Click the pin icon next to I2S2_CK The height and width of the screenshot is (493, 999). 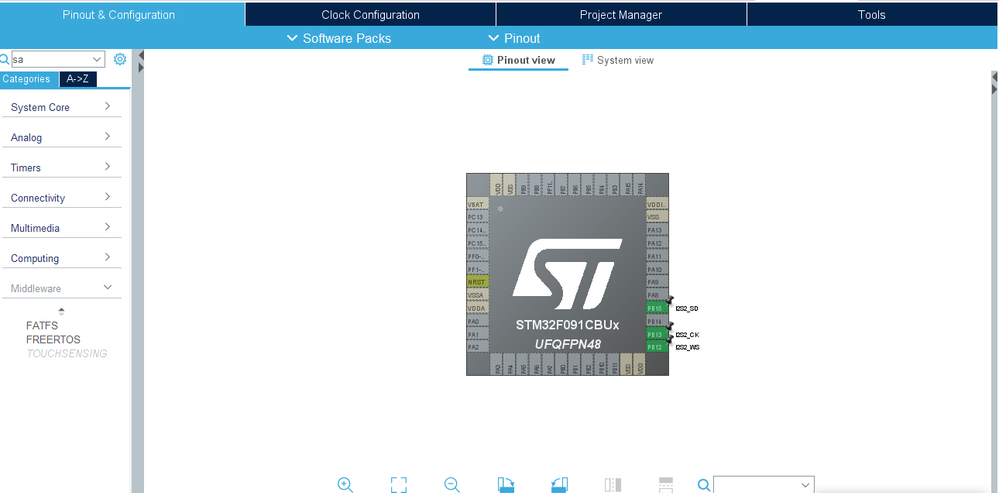click(670, 327)
